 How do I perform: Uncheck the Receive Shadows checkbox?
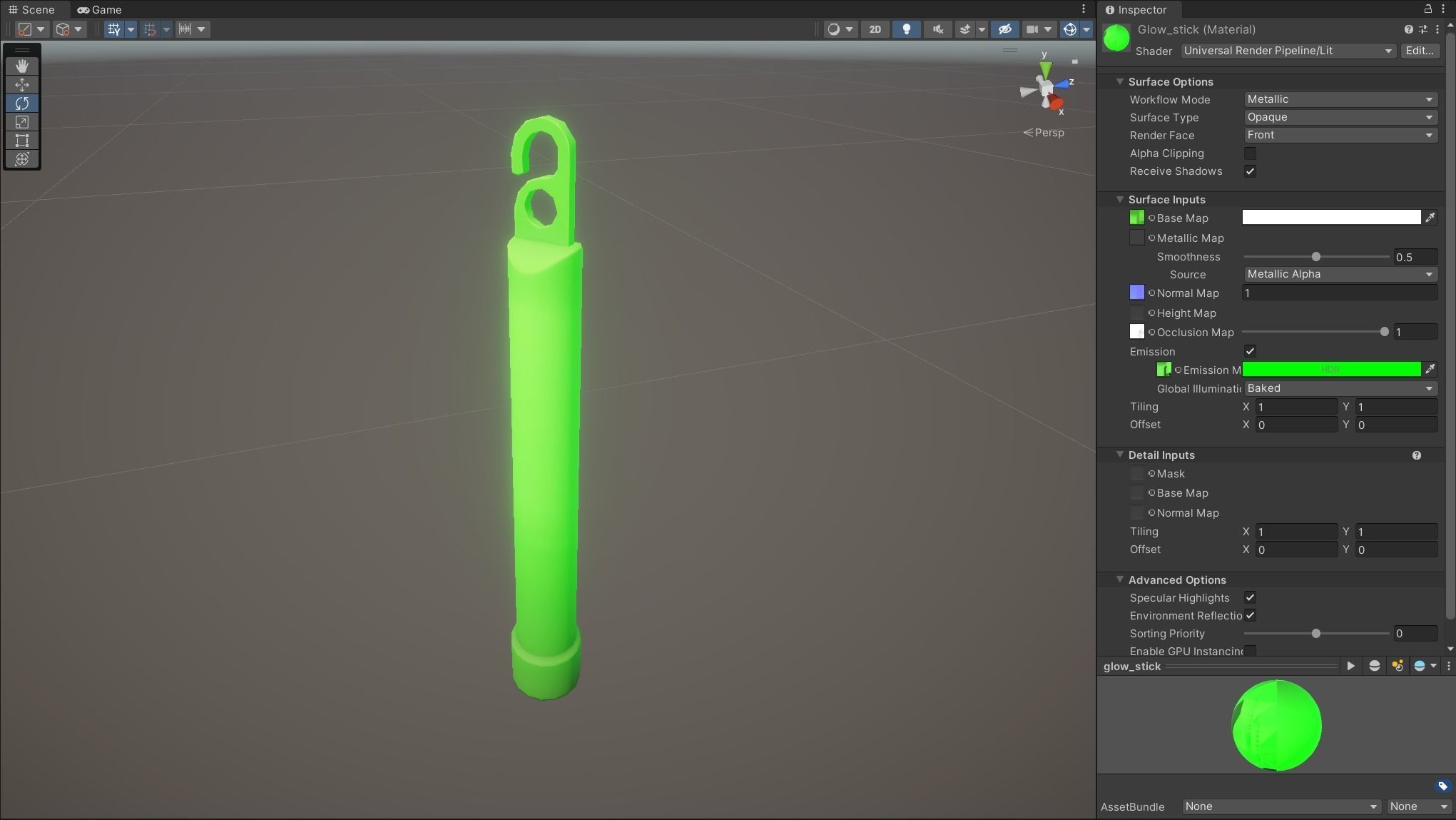[x=1250, y=171]
